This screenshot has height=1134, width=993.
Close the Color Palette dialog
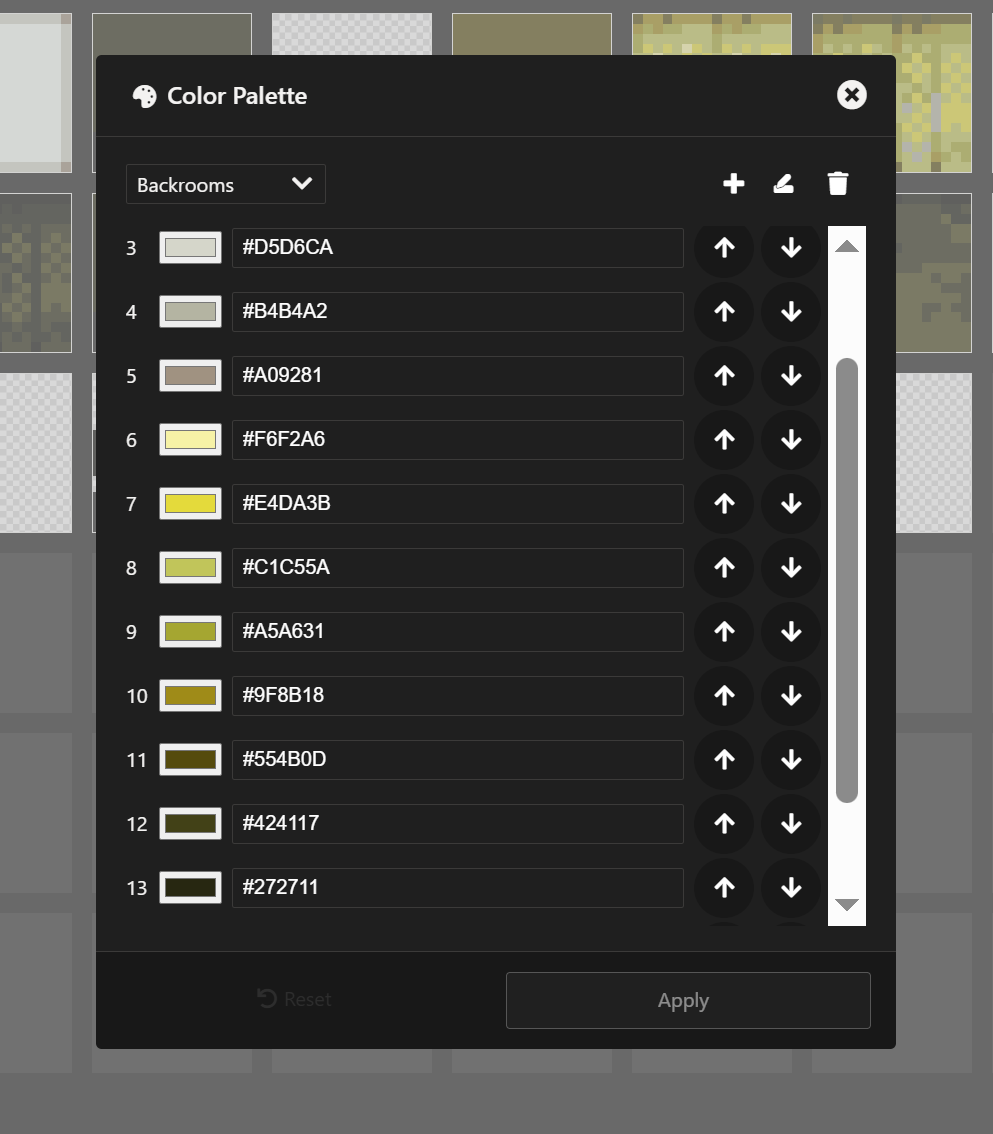click(852, 95)
